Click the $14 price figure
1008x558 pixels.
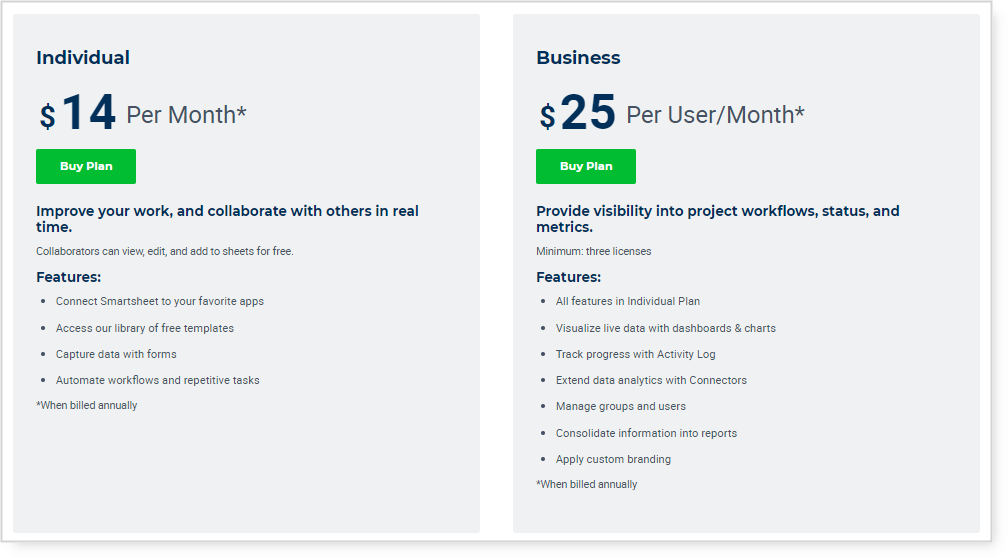coord(79,113)
